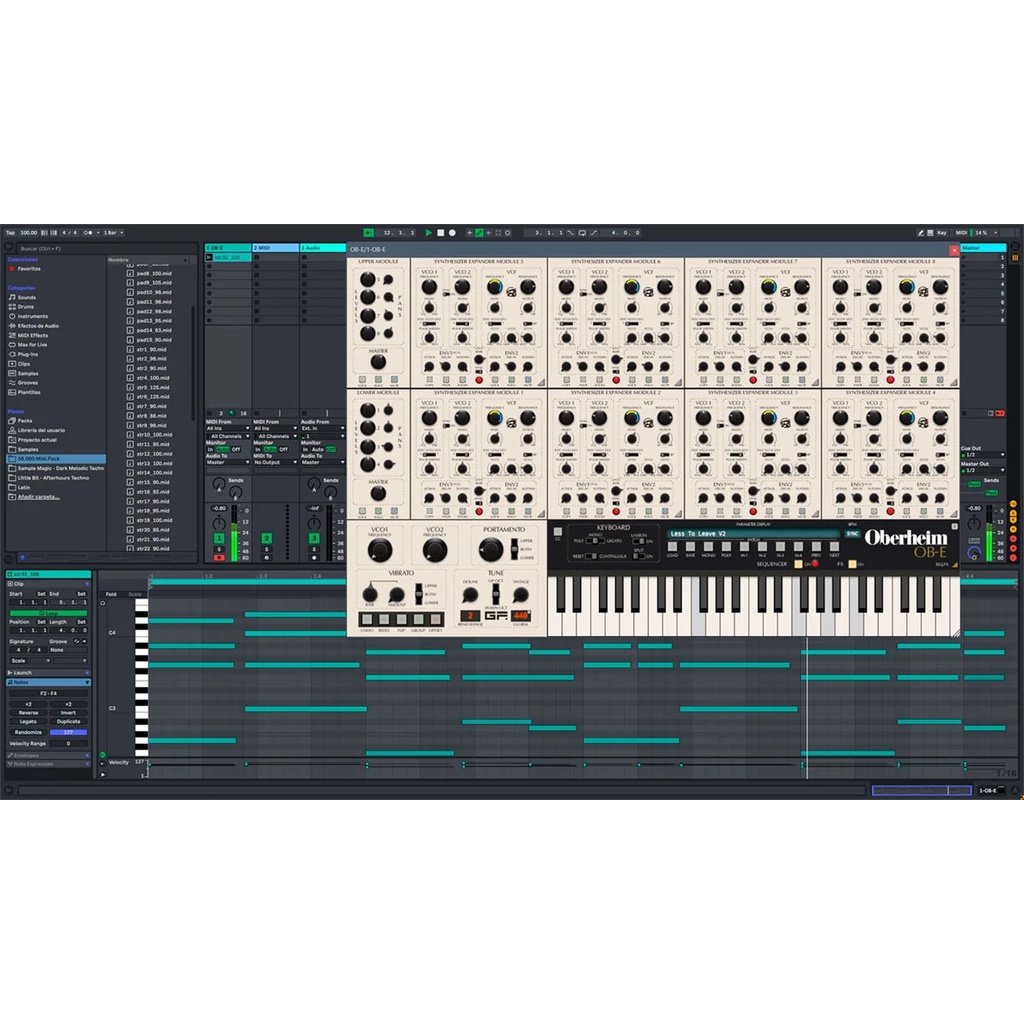This screenshot has width=1024, height=1024.
Task: Solo track 1 with S button
Action: pos(219,549)
